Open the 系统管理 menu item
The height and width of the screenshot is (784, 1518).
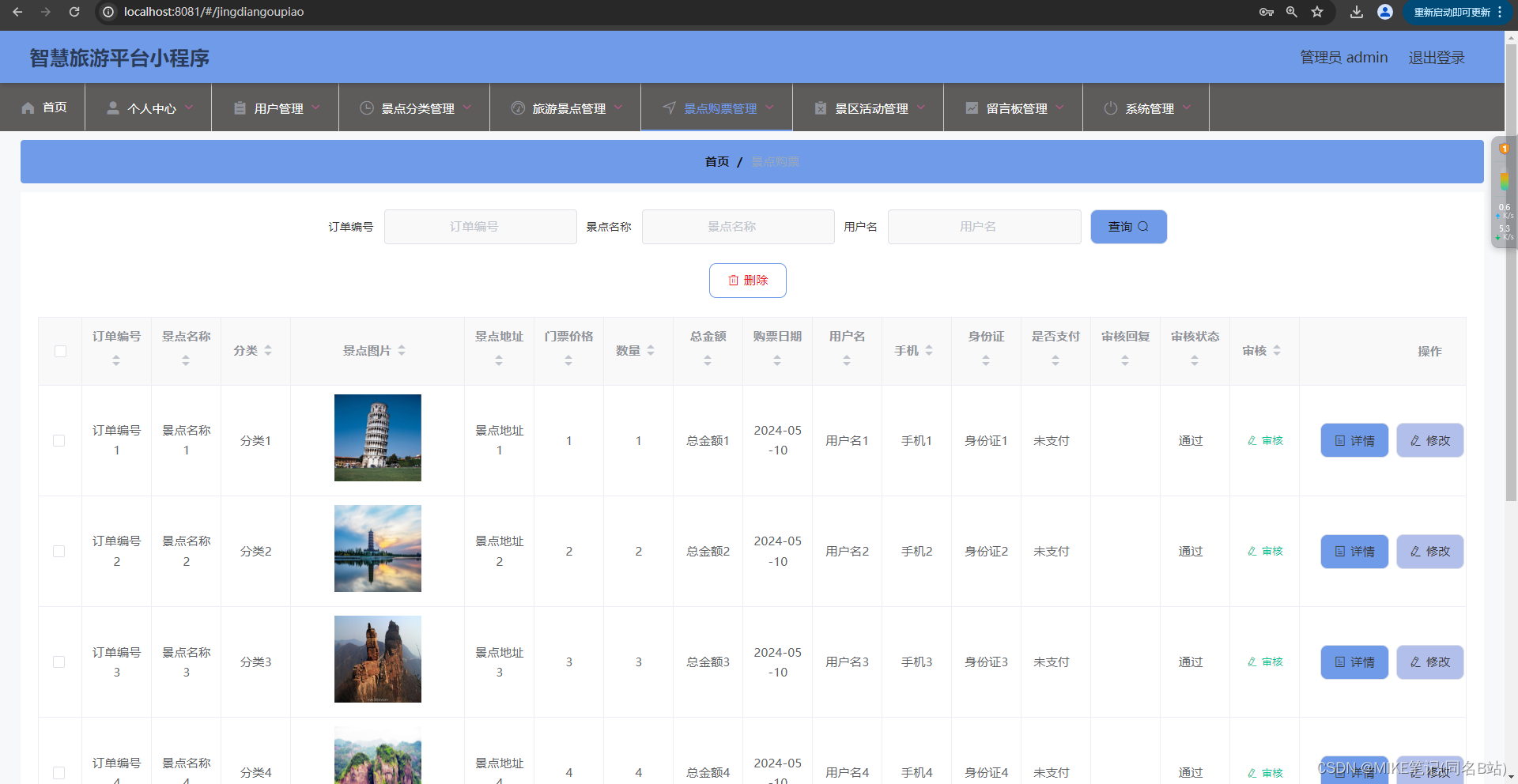pyautogui.click(x=1146, y=107)
